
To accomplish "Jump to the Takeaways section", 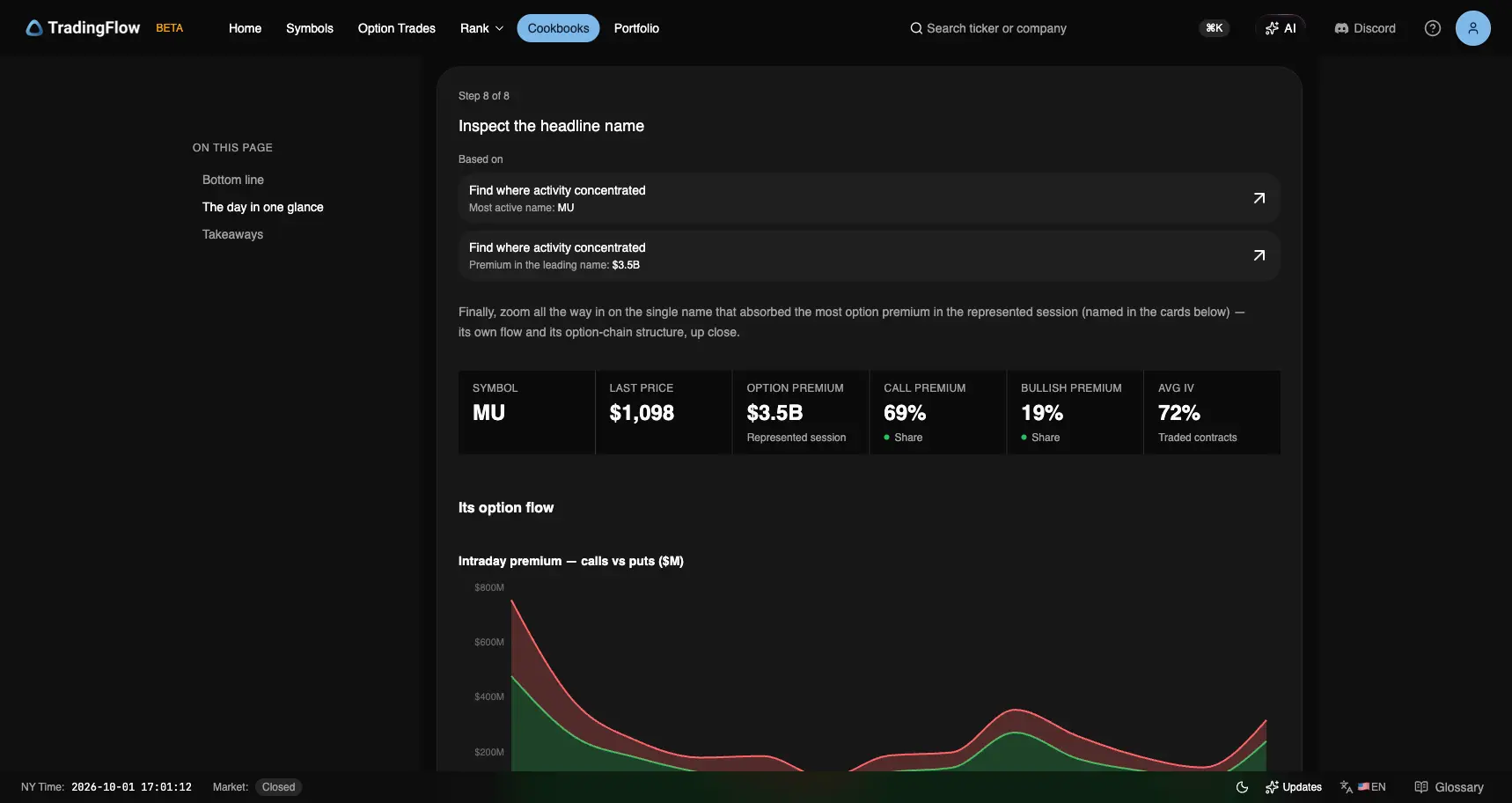I will pos(232,234).
